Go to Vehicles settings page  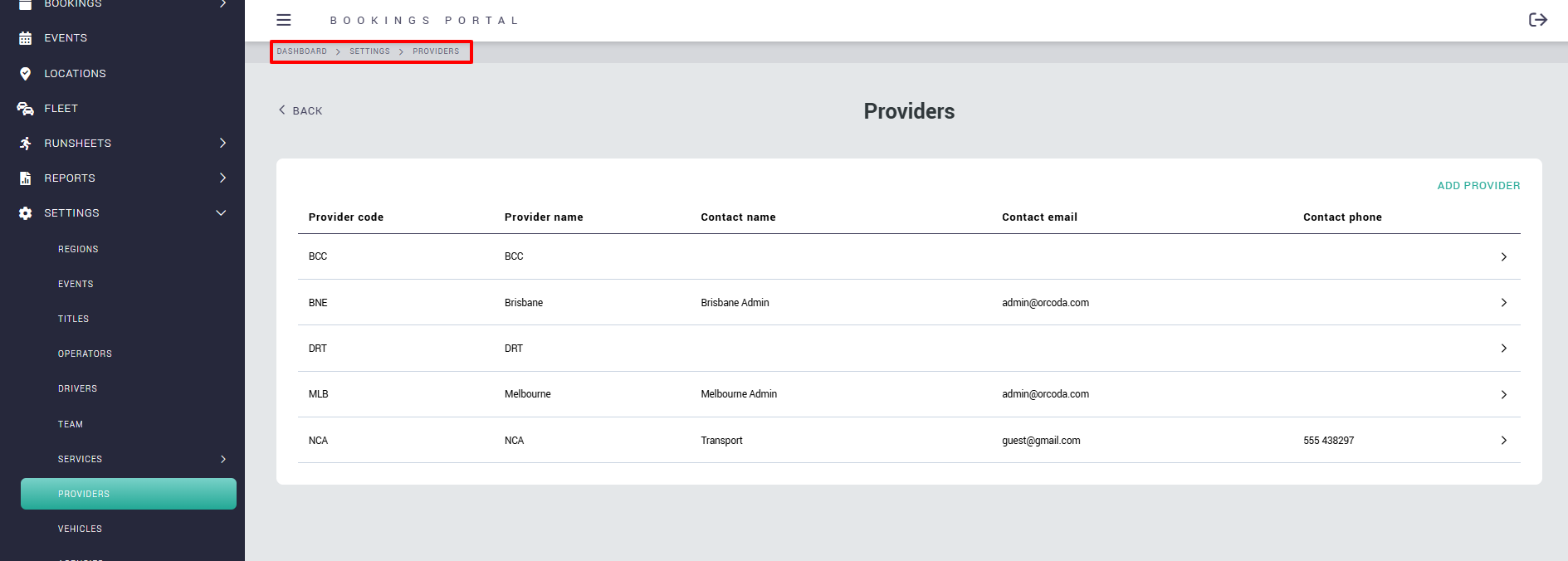pyautogui.click(x=80, y=529)
